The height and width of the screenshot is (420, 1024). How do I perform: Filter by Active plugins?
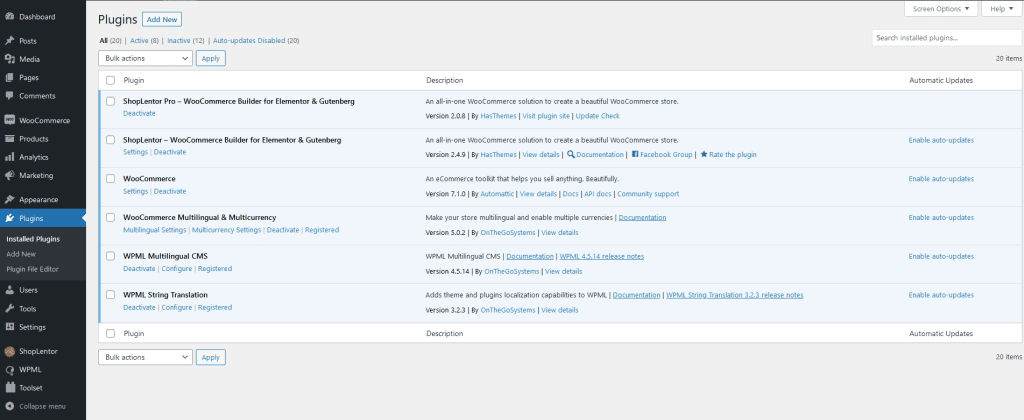(x=139, y=40)
